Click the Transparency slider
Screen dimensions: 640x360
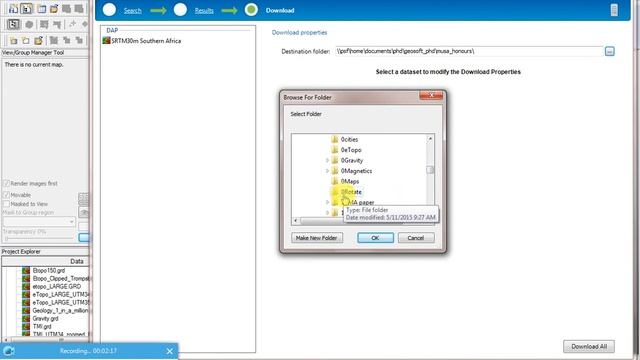[x=40, y=238]
